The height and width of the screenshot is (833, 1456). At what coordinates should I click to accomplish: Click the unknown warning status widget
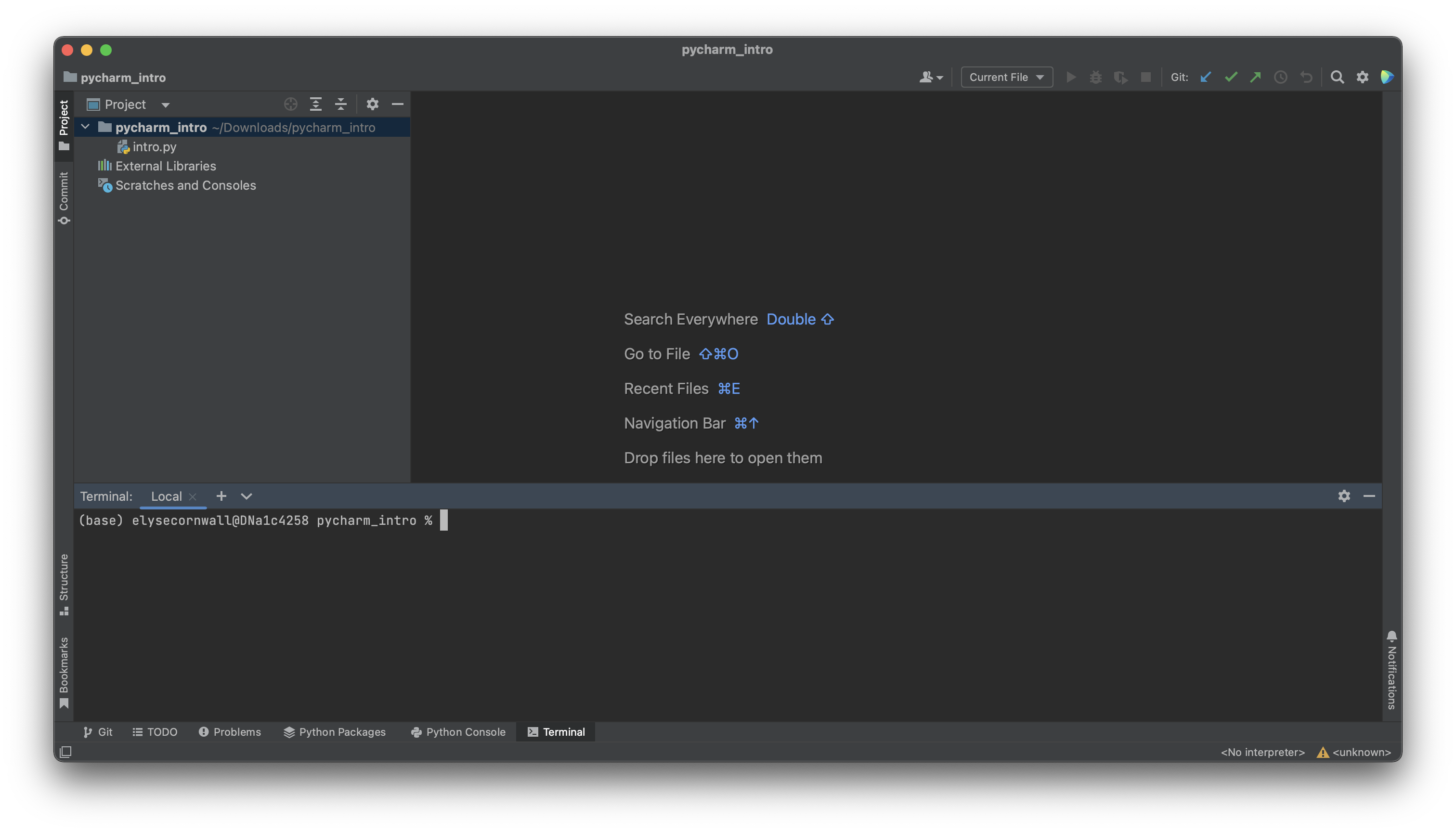click(1353, 752)
